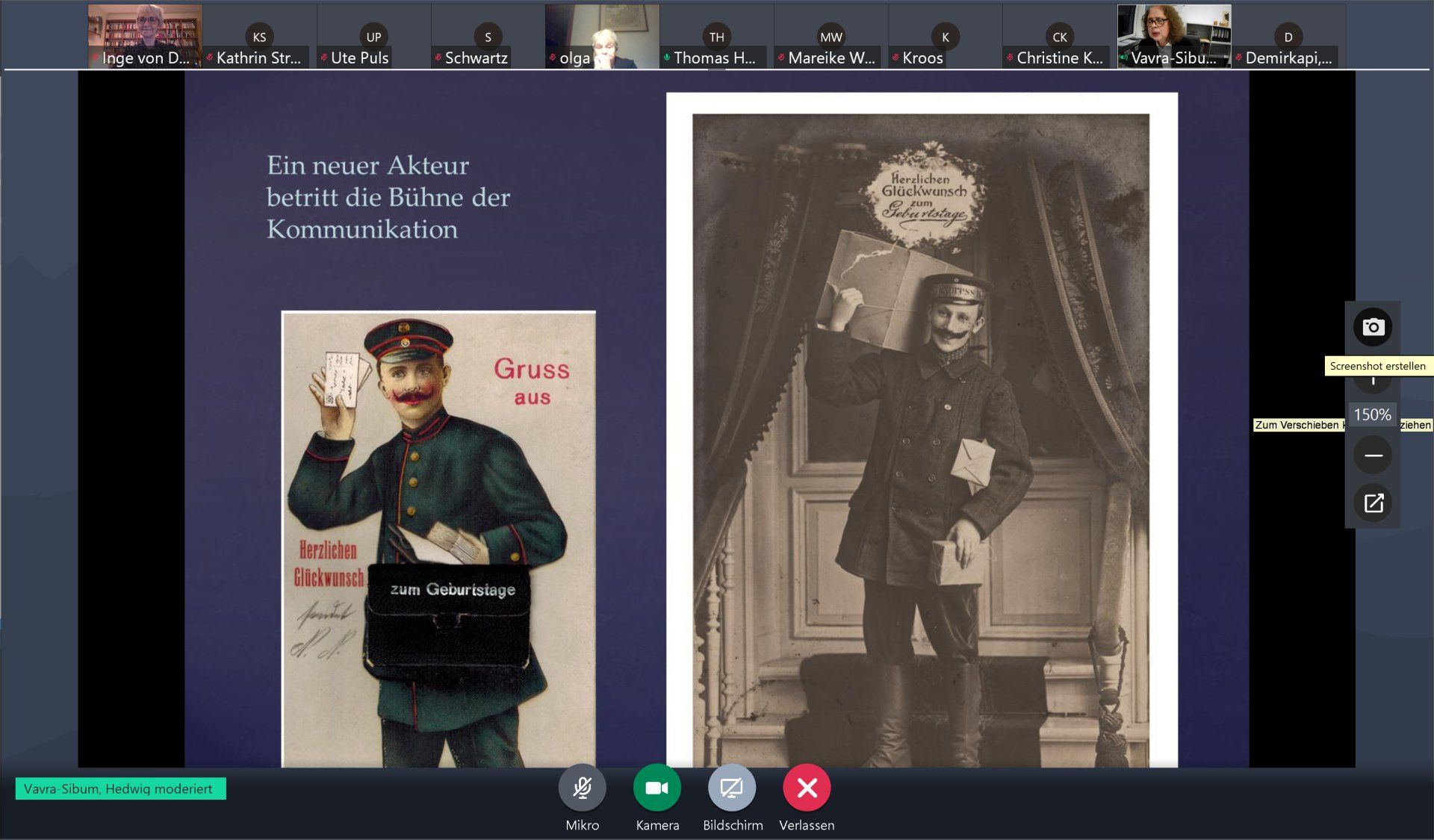Click the Demirkapi participant tile
This screenshot has height=840, width=1434.
click(1288, 37)
